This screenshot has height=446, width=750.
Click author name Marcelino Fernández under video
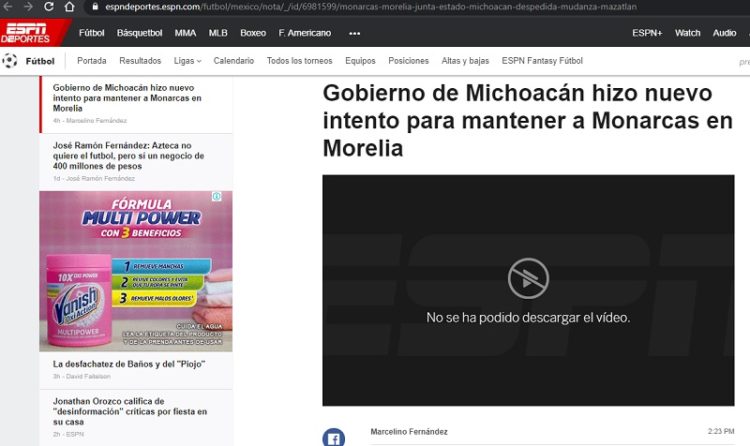pos(409,432)
